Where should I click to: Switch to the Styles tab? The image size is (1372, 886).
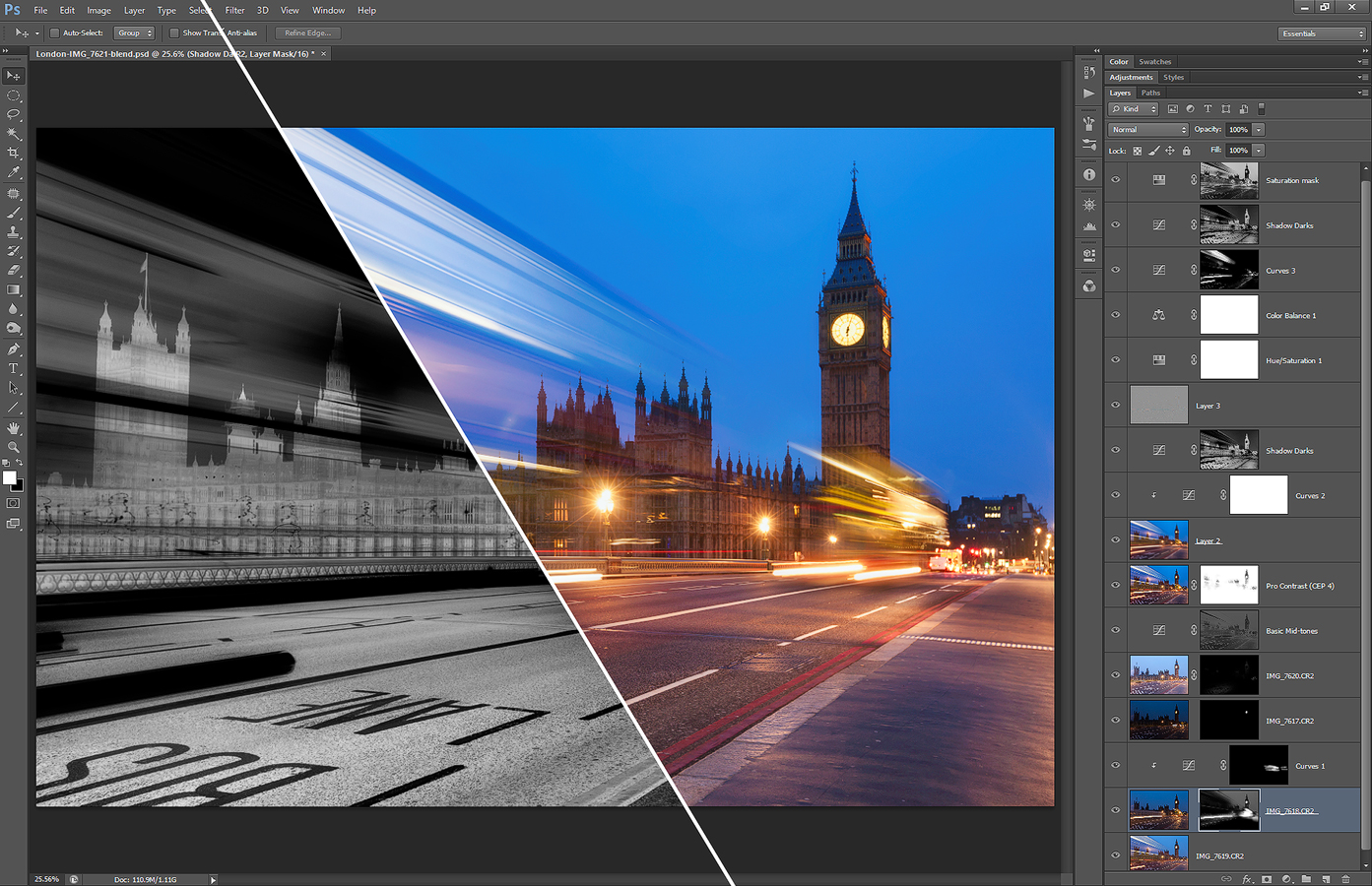click(x=1173, y=77)
